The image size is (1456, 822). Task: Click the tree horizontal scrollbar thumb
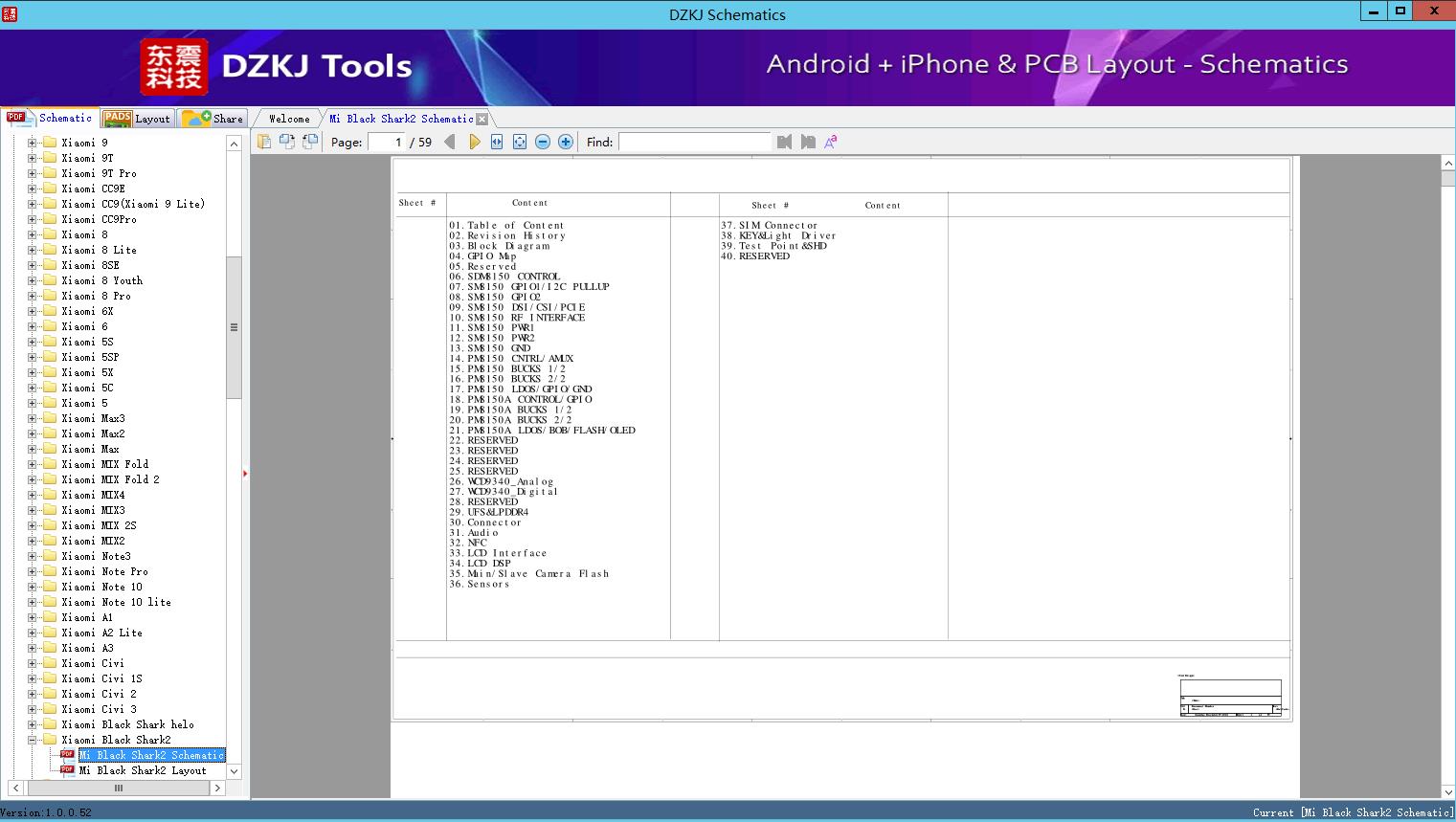[119, 789]
